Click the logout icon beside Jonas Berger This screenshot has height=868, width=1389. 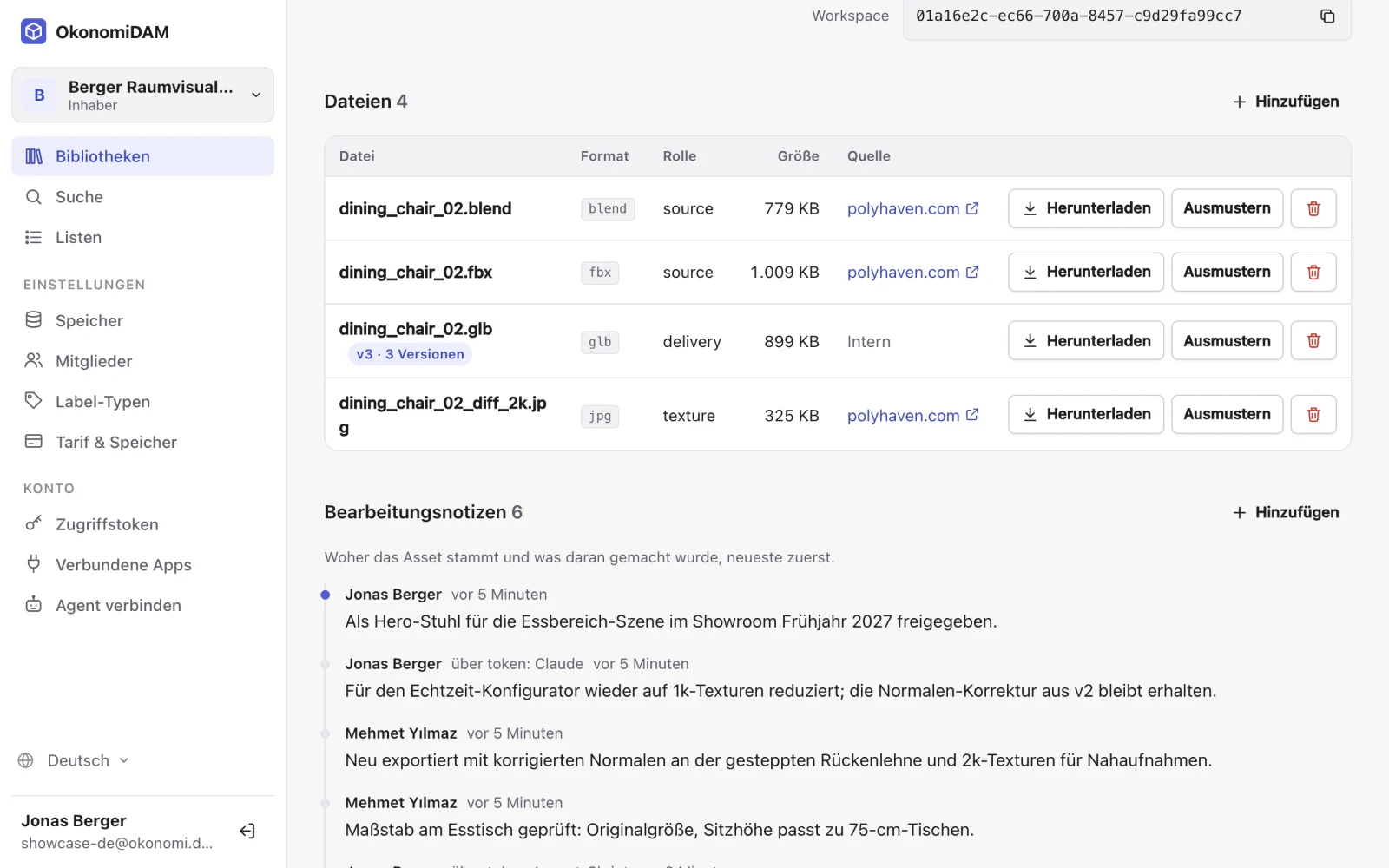247,831
